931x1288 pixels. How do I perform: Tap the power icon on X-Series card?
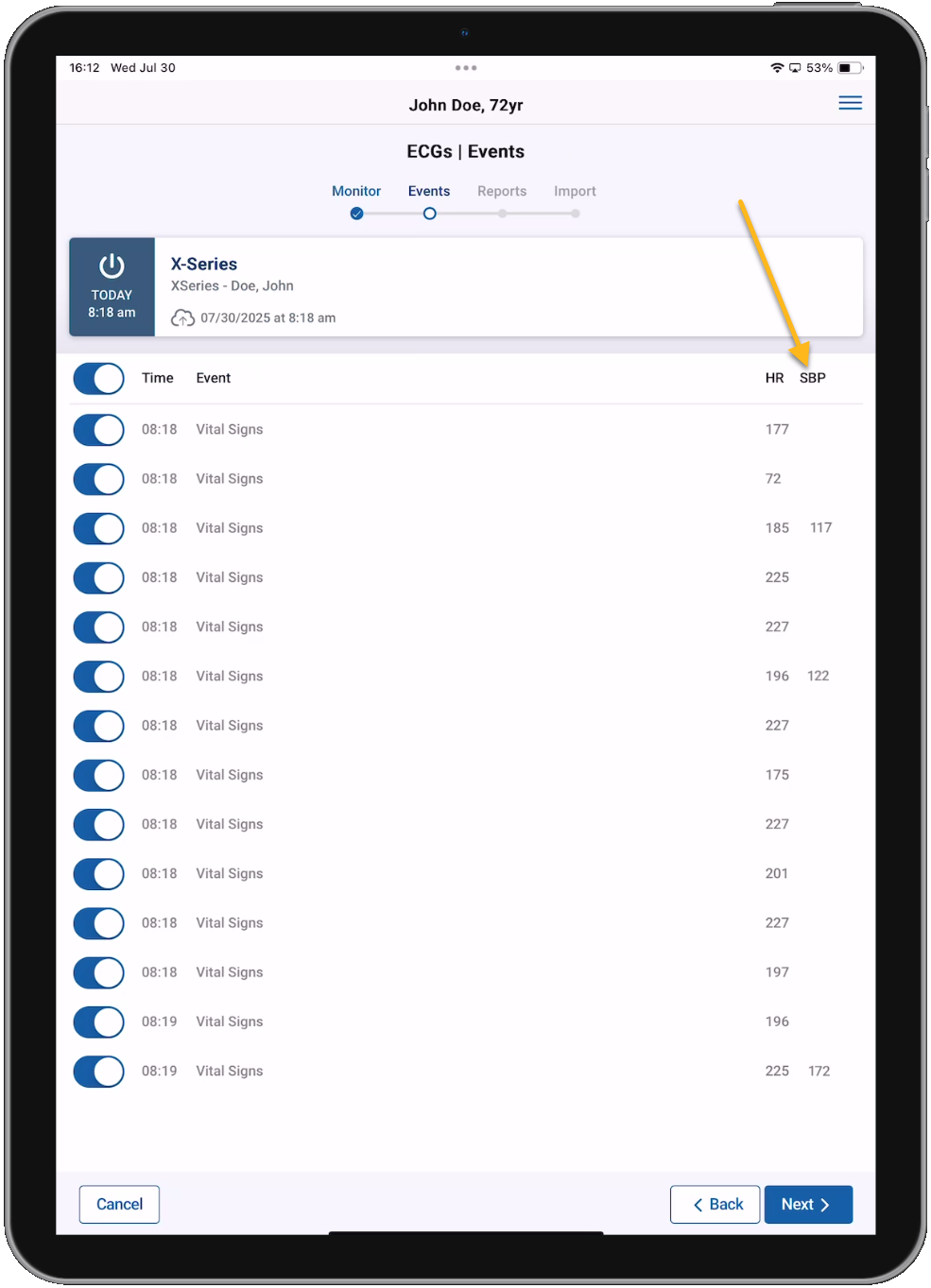112,266
